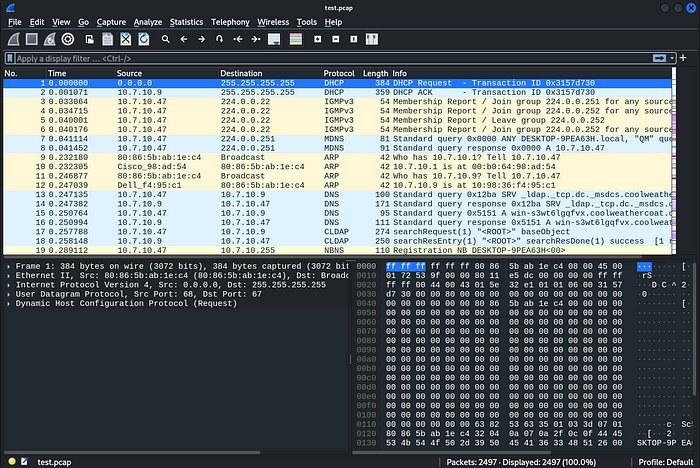Toggle packet colorization rules
Screen dimensions: 700x468
296,39
